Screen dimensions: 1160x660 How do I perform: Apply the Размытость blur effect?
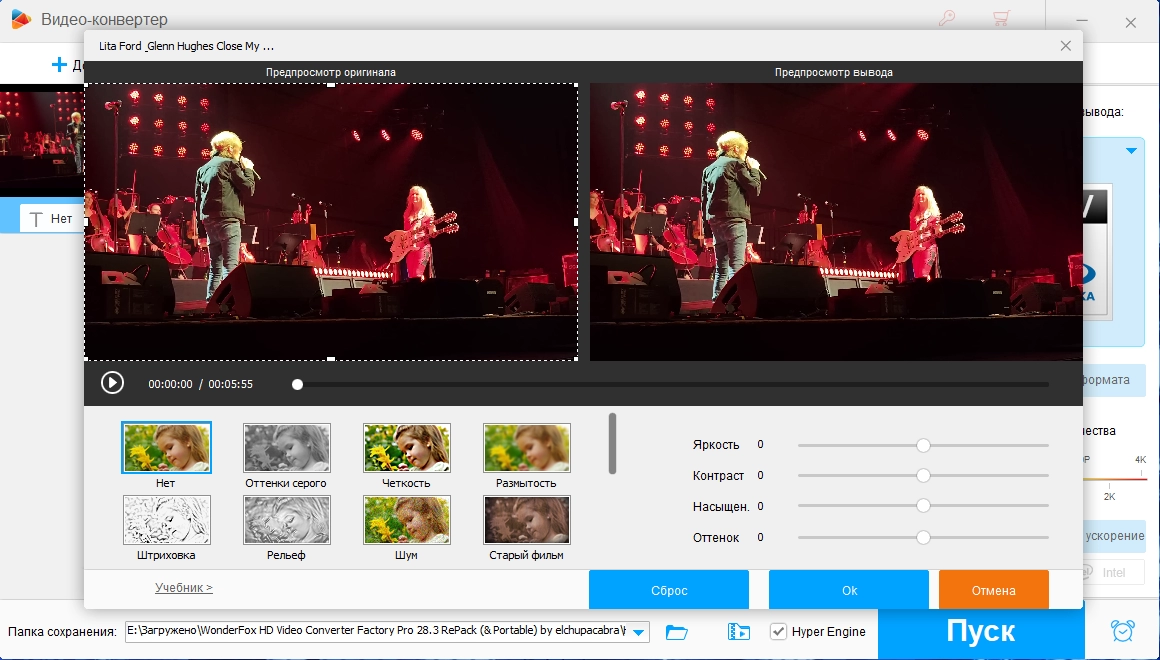[527, 448]
